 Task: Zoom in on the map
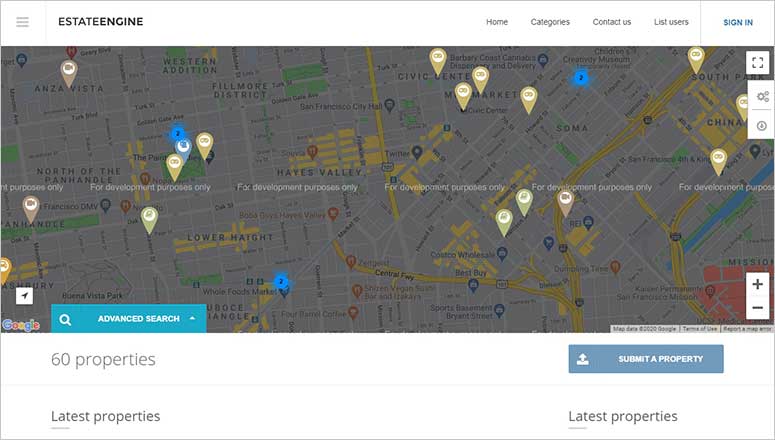click(x=757, y=284)
